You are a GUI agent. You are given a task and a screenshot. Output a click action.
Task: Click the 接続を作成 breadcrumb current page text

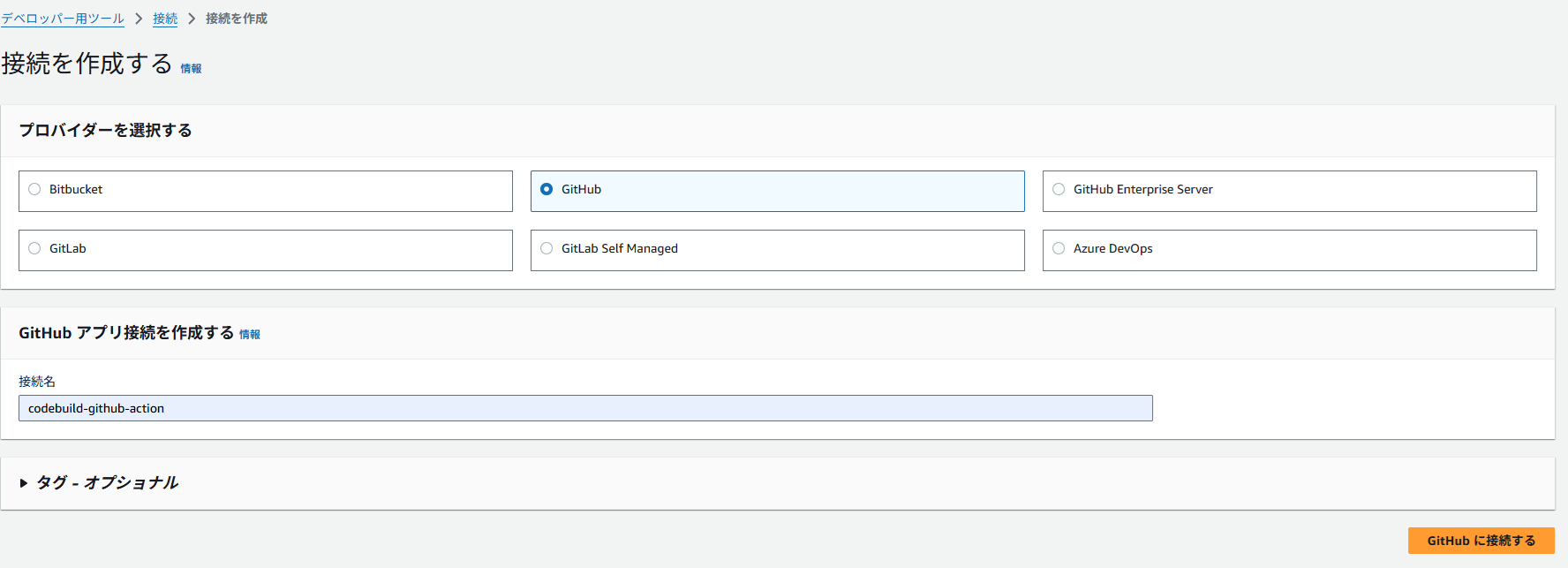(x=237, y=19)
